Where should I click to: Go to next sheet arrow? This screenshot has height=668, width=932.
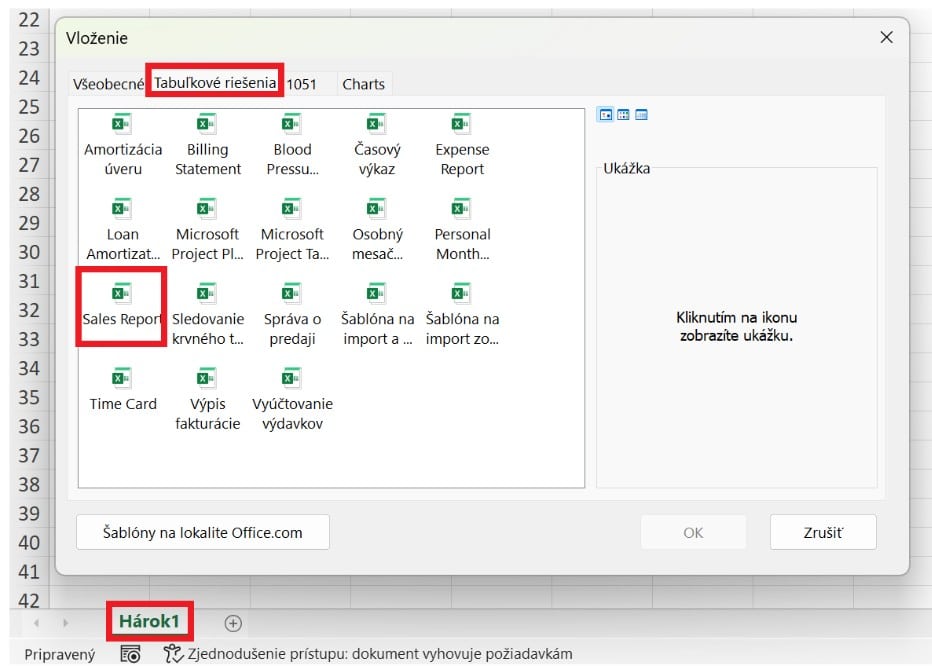click(65, 623)
